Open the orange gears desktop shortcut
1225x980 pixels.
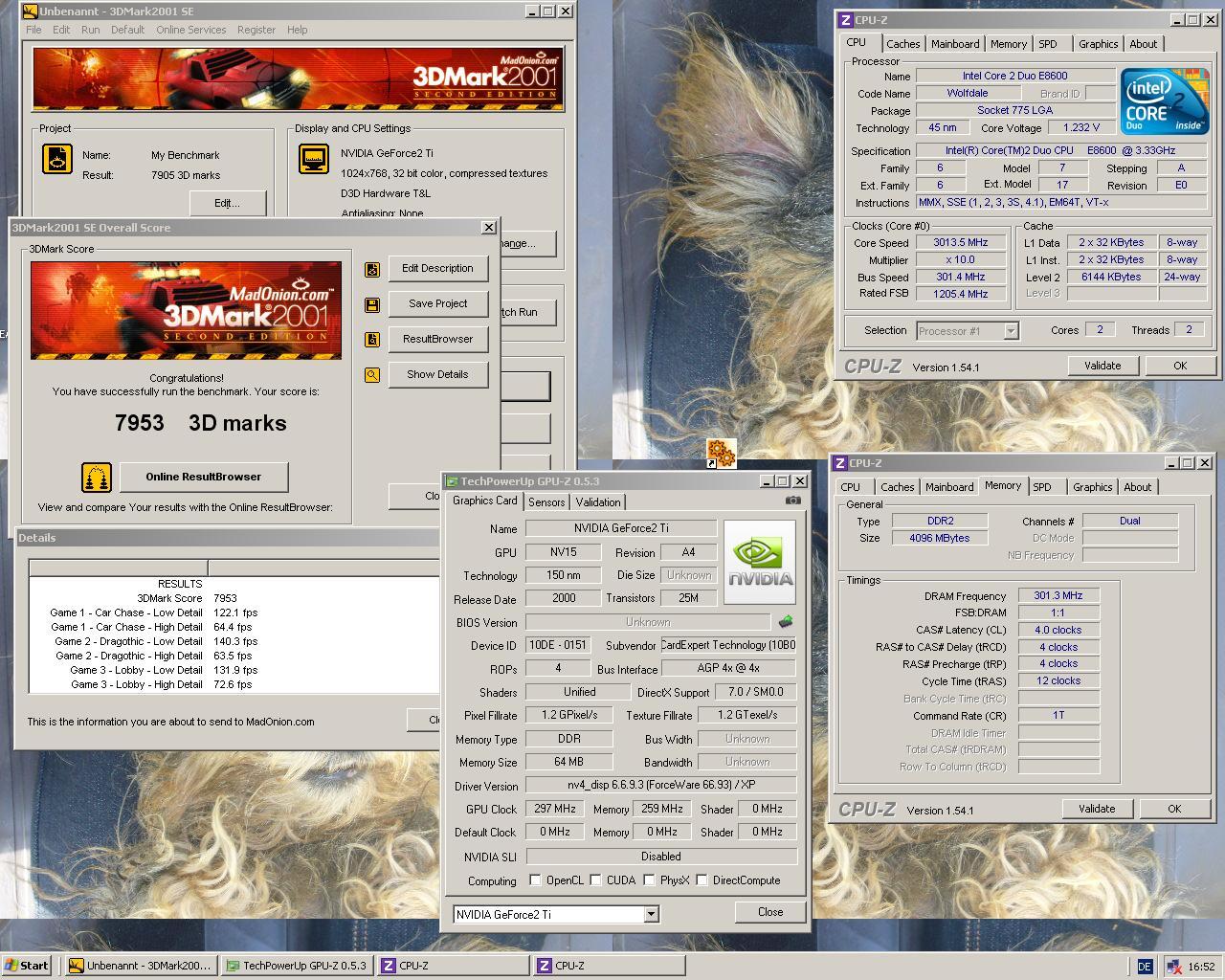721,454
